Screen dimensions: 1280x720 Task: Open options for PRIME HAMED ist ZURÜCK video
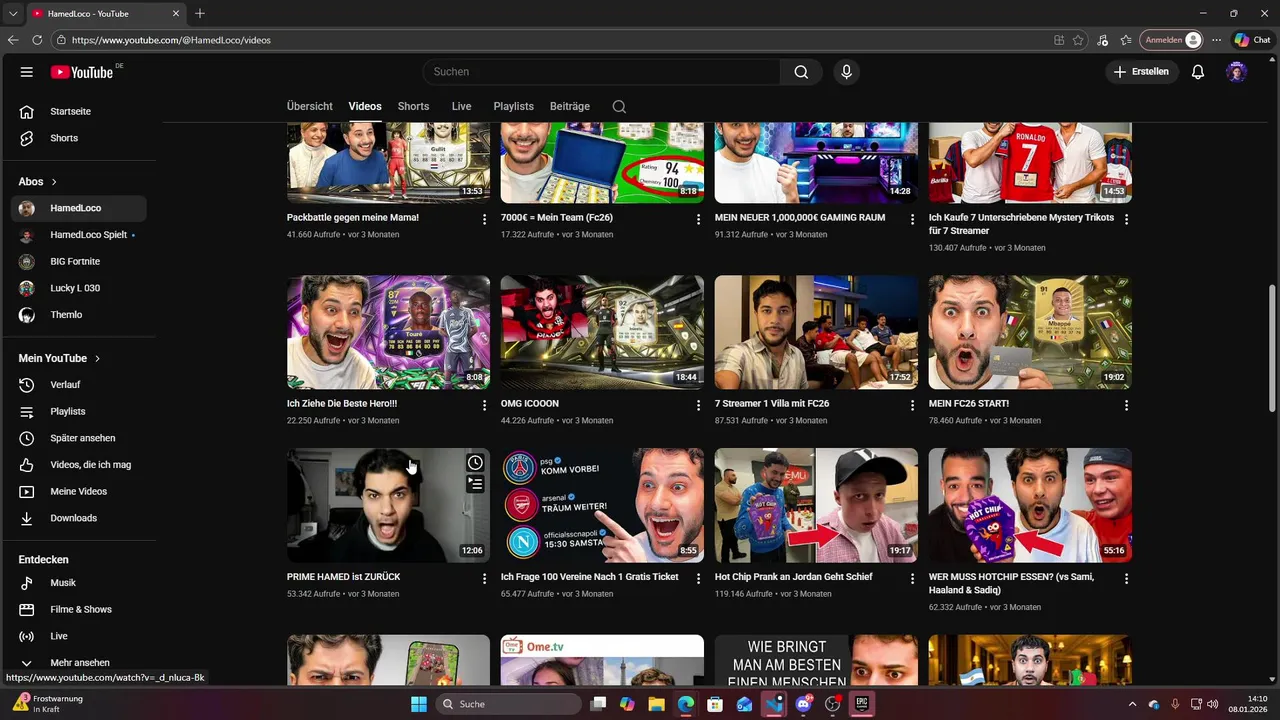tap(485, 578)
